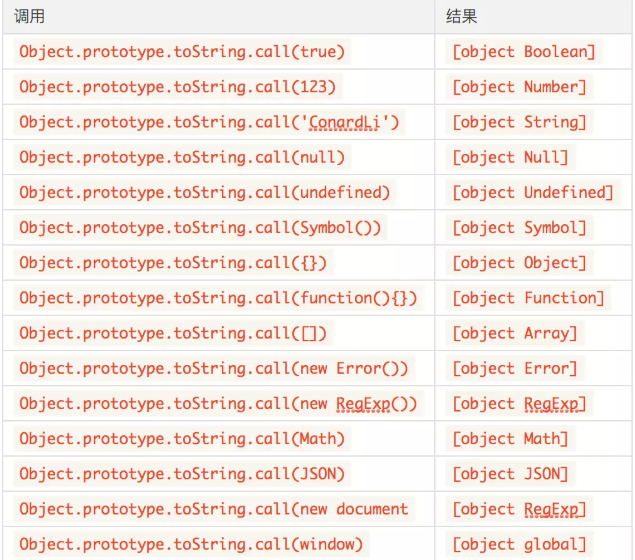Click the call('ConardLi') code snippet
Image resolution: width=635 pixels, height=560 pixels.
click(x=209, y=122)
